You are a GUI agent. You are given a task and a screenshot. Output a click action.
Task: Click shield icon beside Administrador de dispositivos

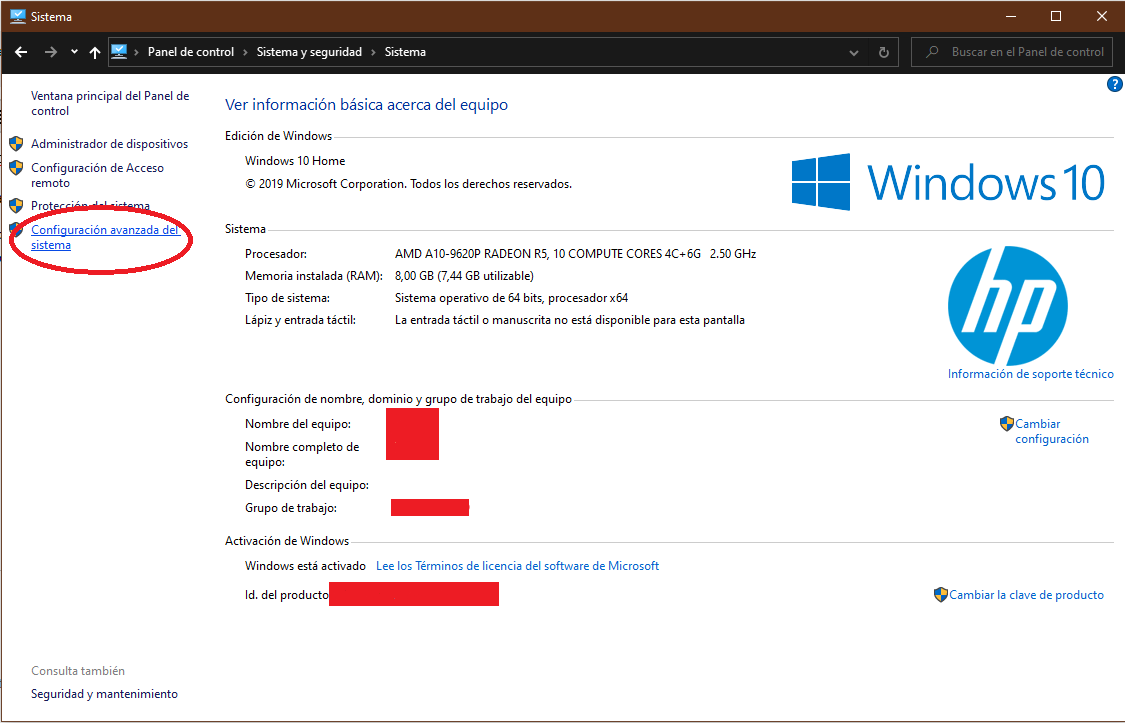pos(16,143)
